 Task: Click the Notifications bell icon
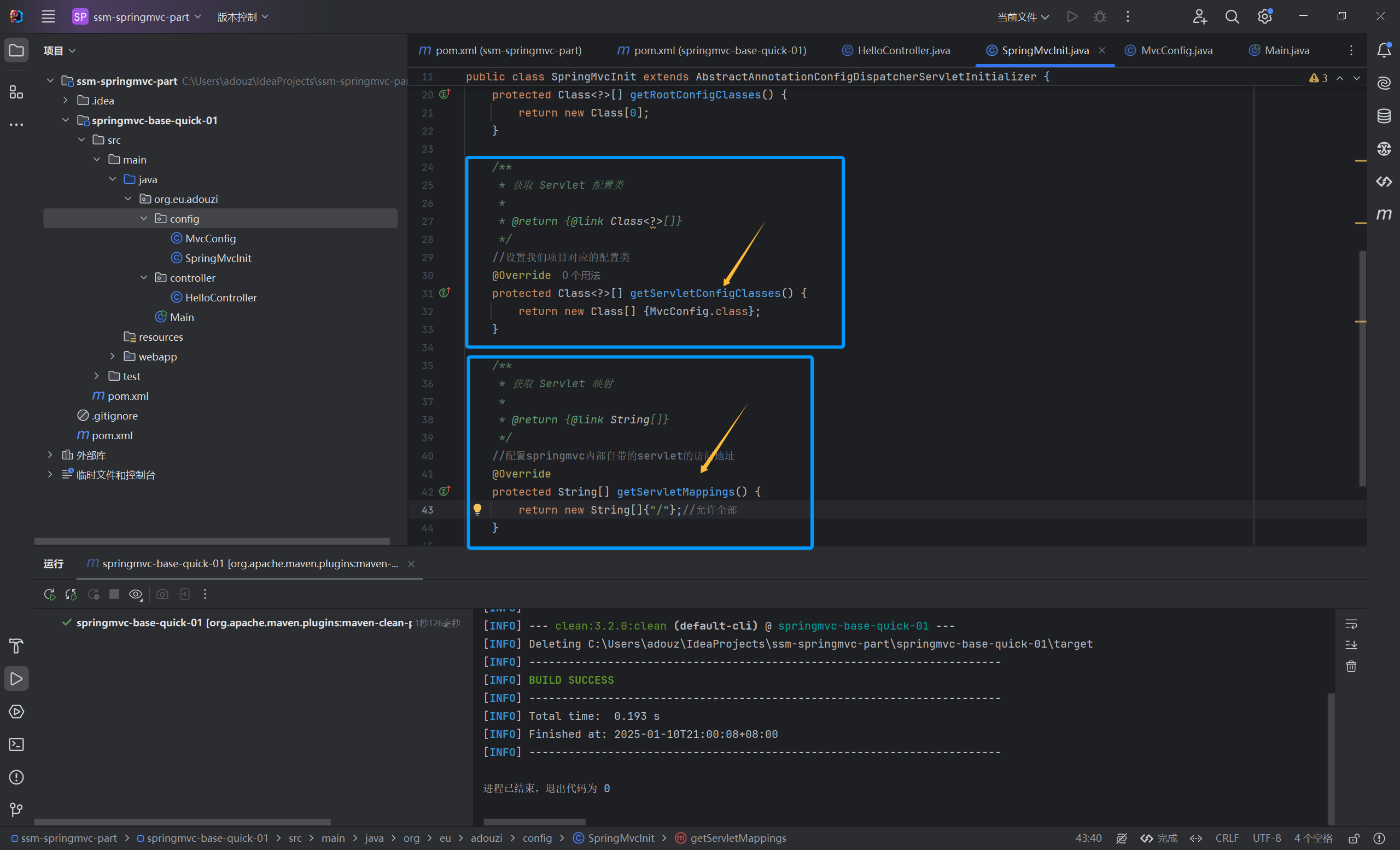click(1384, 50)
